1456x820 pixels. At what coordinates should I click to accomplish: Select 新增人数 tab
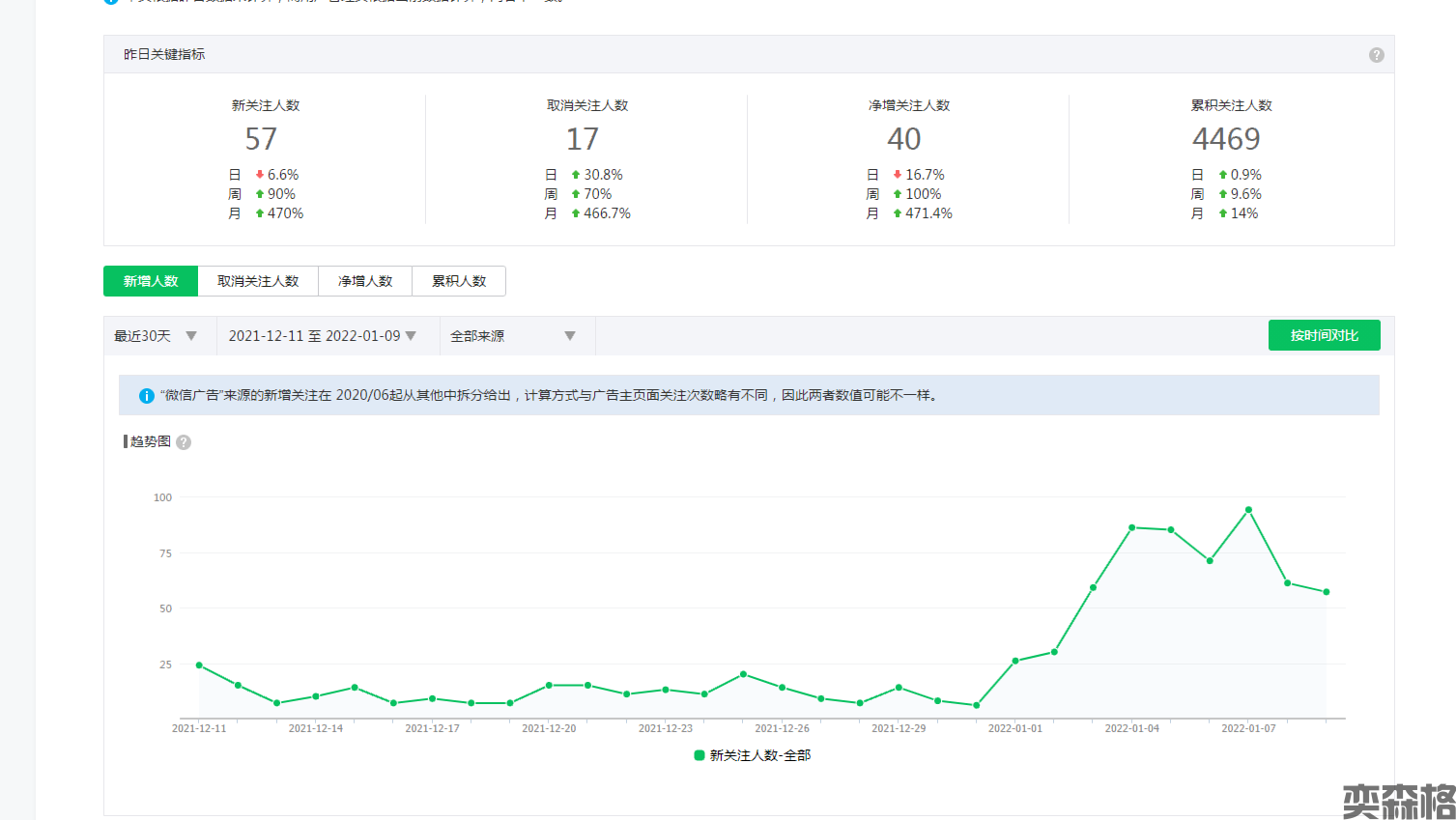pyautogui.click(x=151, y=281)
